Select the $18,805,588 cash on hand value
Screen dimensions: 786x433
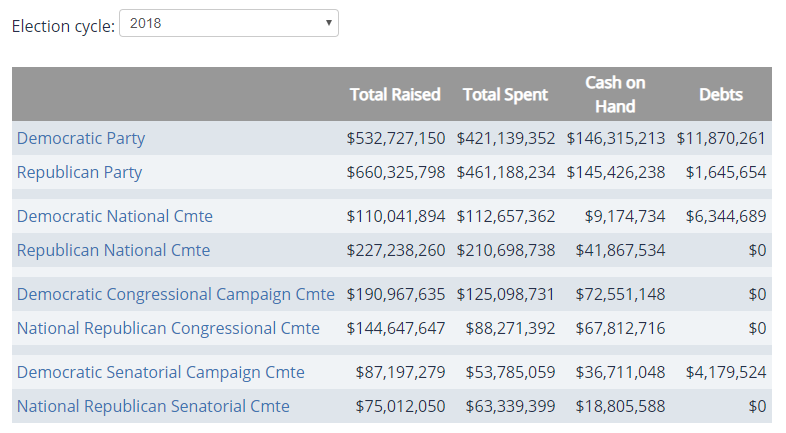pos(620,406)
